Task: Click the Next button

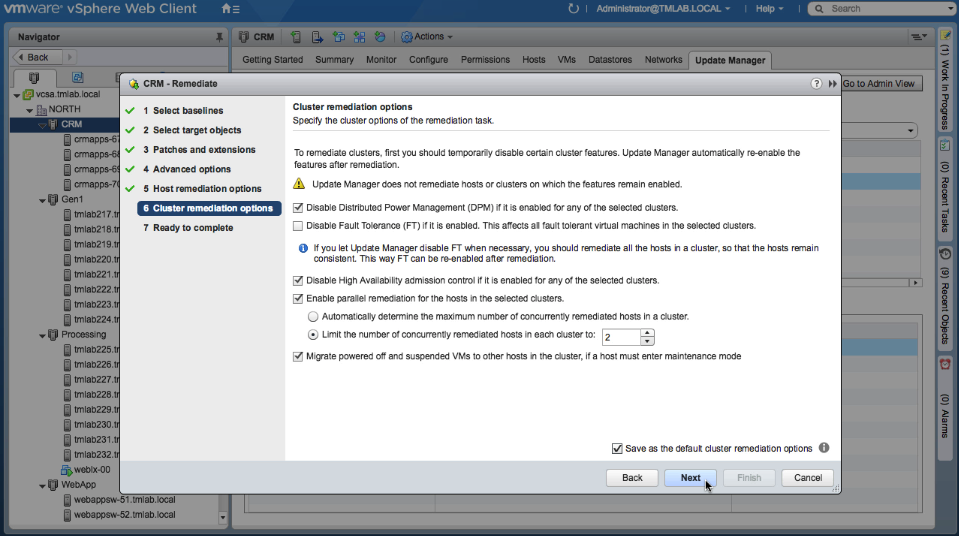Action: point(690,478)
